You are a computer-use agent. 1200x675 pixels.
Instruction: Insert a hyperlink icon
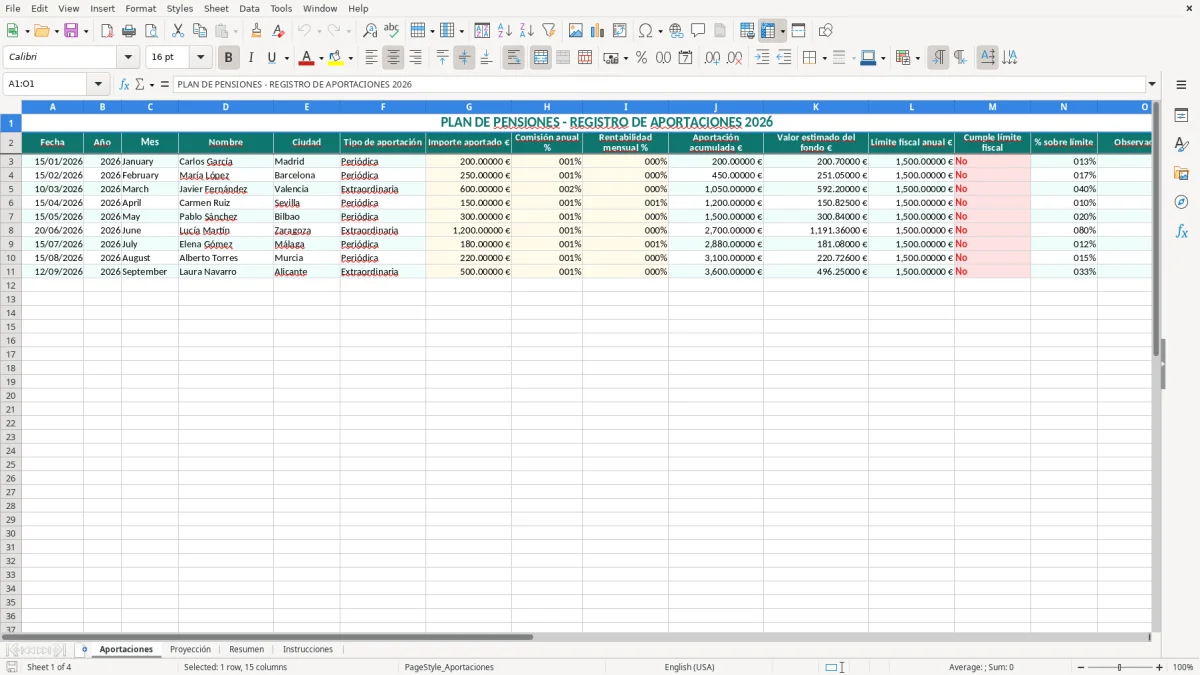[676, 31]
